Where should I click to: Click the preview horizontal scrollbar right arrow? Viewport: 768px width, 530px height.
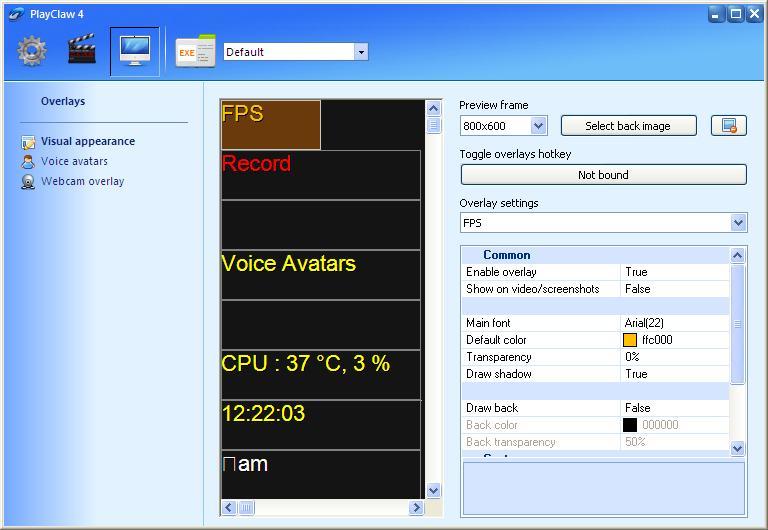pyautogui.click(x=416, y=507)
